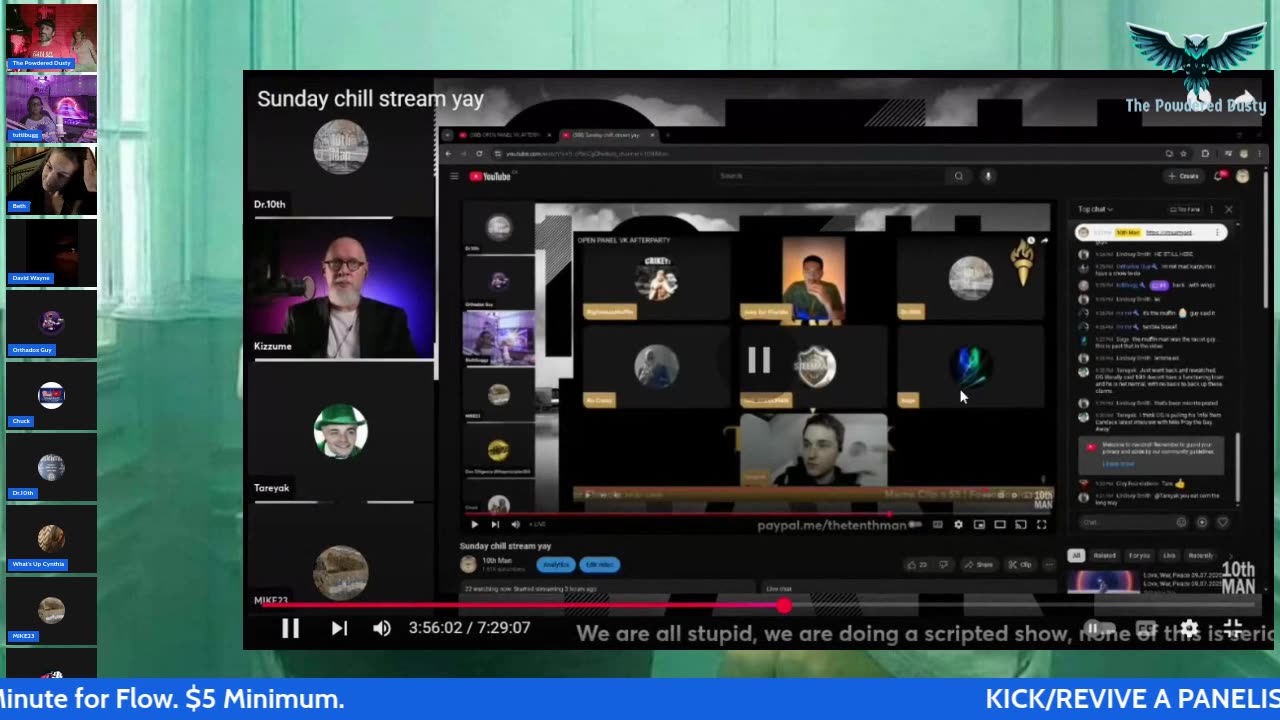Skip to next video in outer player
This screenshot has height=720, width=1280.
coord(339,628)
